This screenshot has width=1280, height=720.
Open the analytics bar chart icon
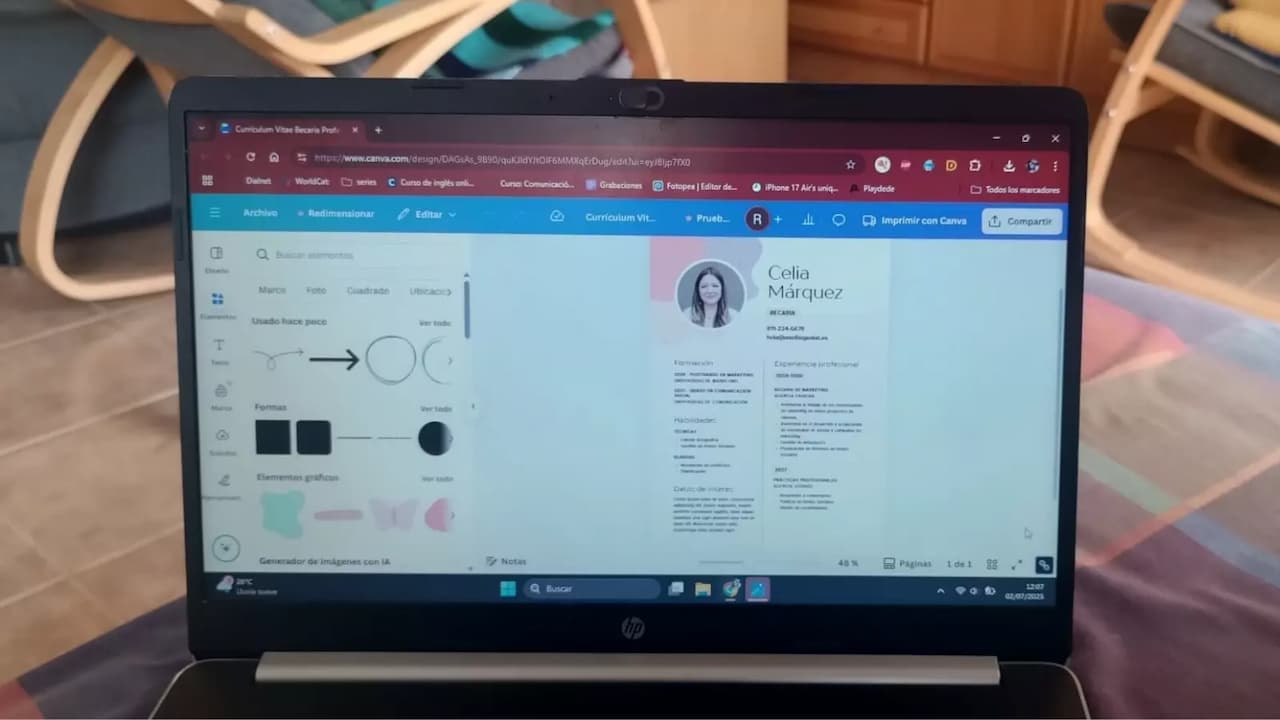pyautogui.click(x=808, y=220)
